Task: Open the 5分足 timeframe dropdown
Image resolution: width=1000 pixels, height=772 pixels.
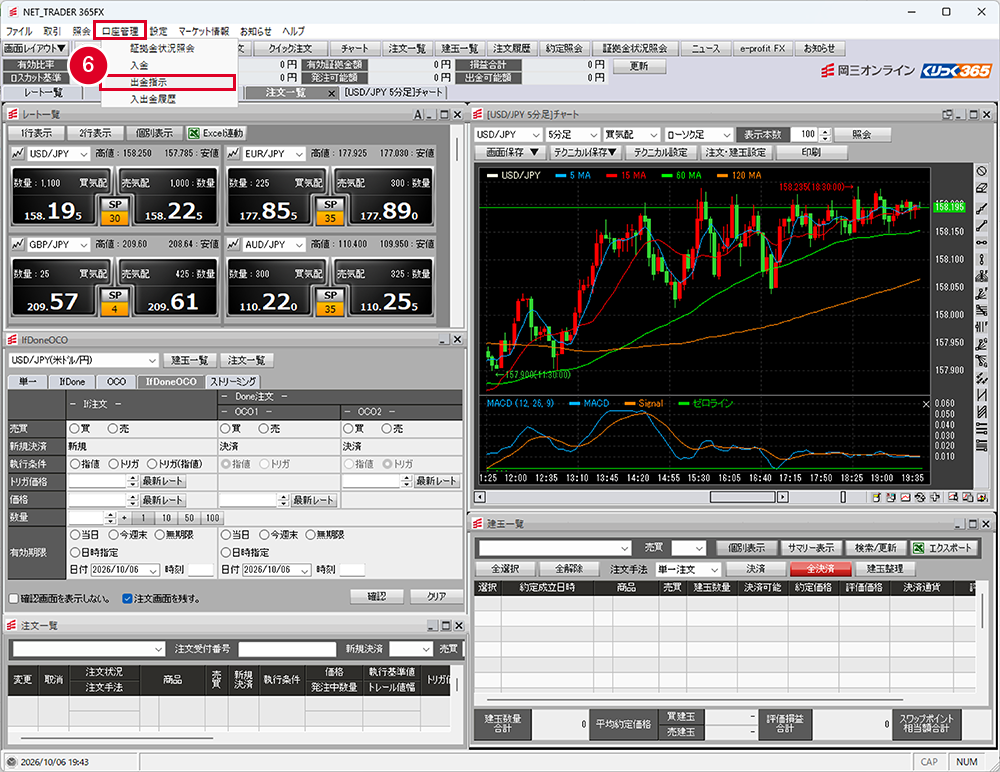Action: (573, 135)
